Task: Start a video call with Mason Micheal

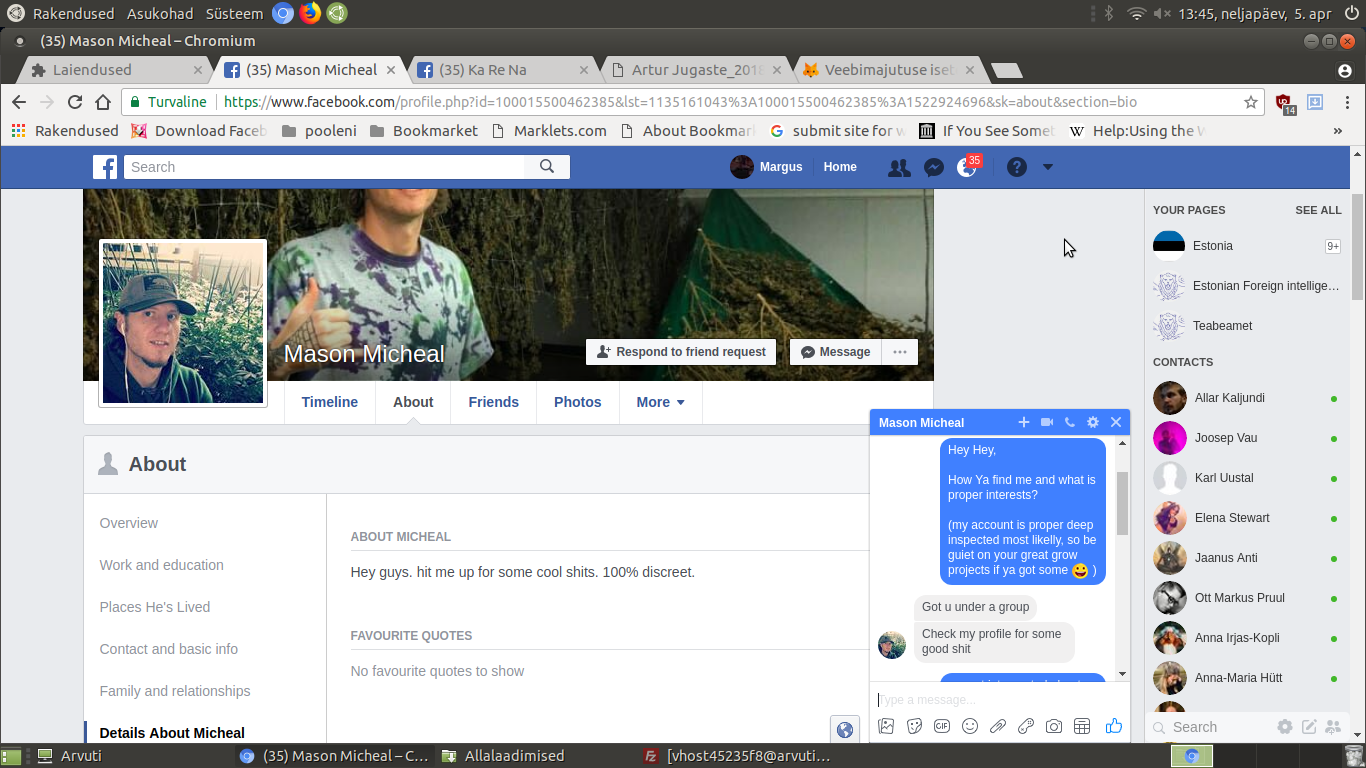Action: tap(1047, 423)
